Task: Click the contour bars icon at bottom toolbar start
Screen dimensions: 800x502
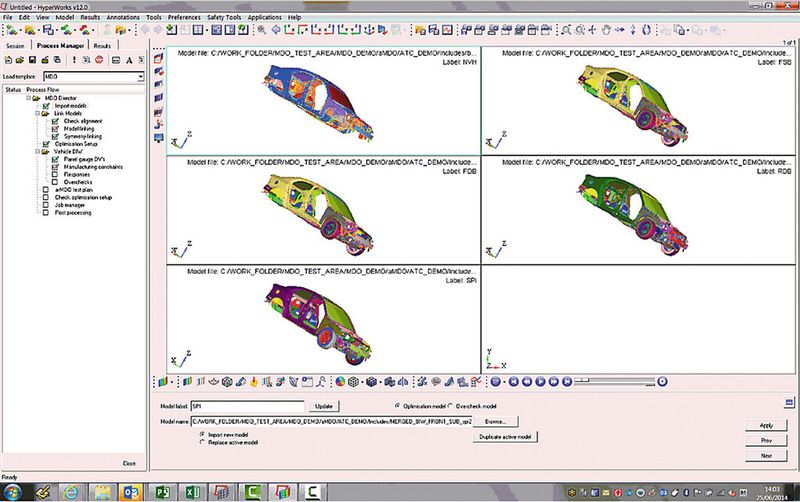Action: [163, 382]
